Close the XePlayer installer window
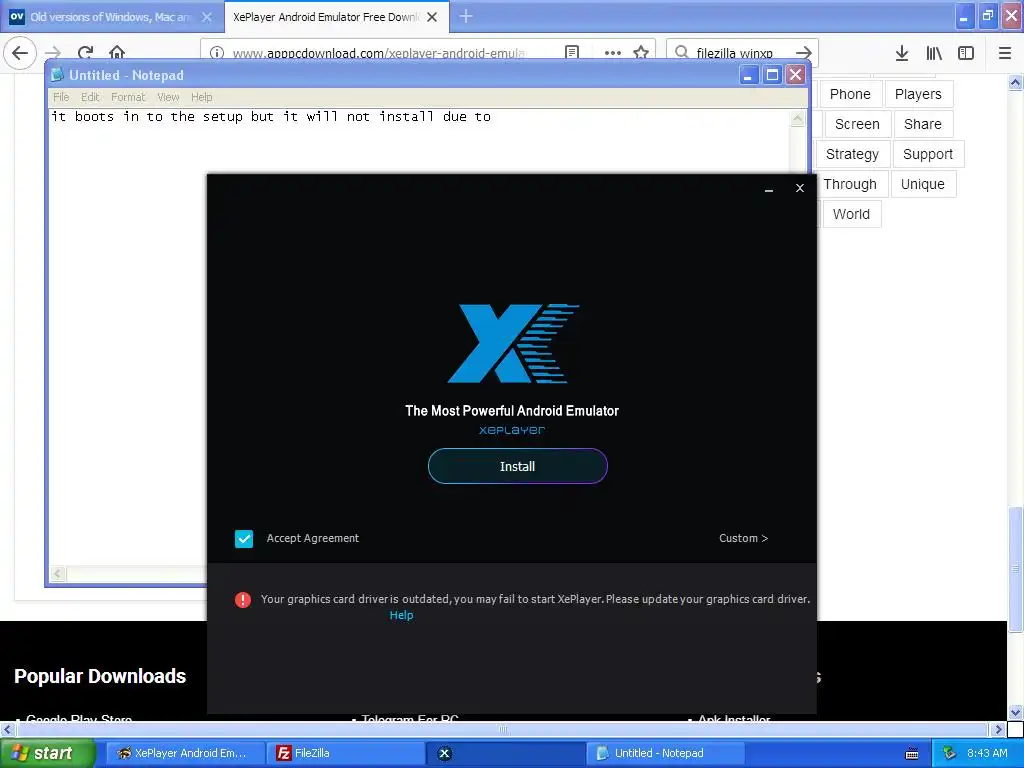The width and height of the screenshot is (1024, 768). (x=799, y=188)
